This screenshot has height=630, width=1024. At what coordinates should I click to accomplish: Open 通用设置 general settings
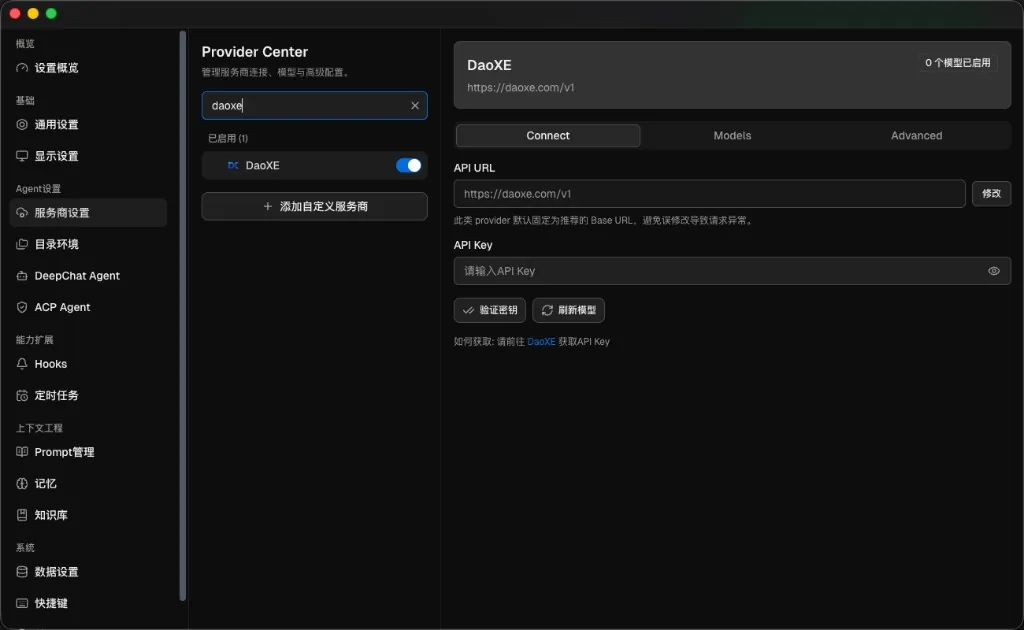click(x=88, y=125)
